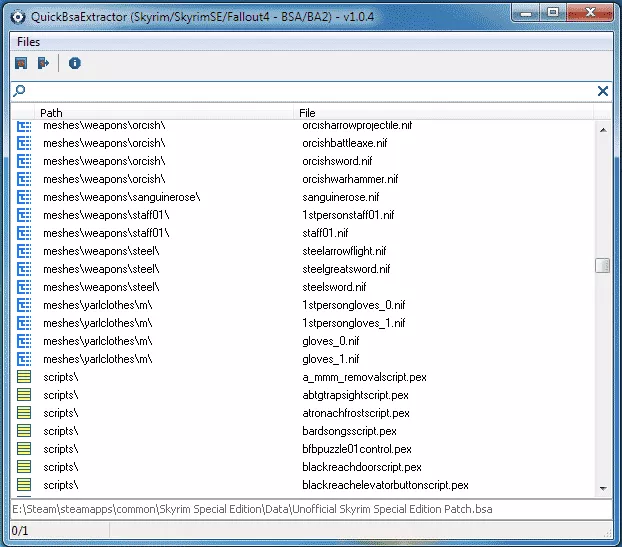This screenshot has width=622, height=547.
Task: Open the Files menu
Action: [x=29, y=42]
